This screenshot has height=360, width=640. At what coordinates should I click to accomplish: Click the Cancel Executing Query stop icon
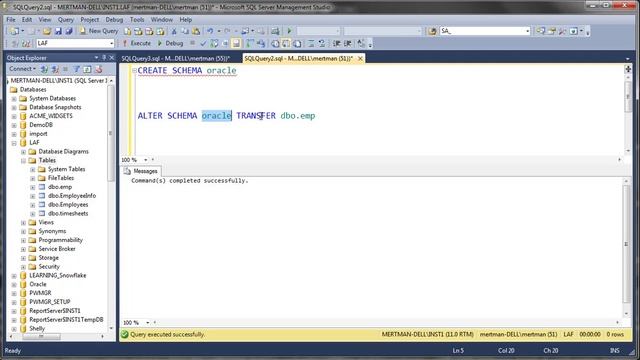(192, 43)
